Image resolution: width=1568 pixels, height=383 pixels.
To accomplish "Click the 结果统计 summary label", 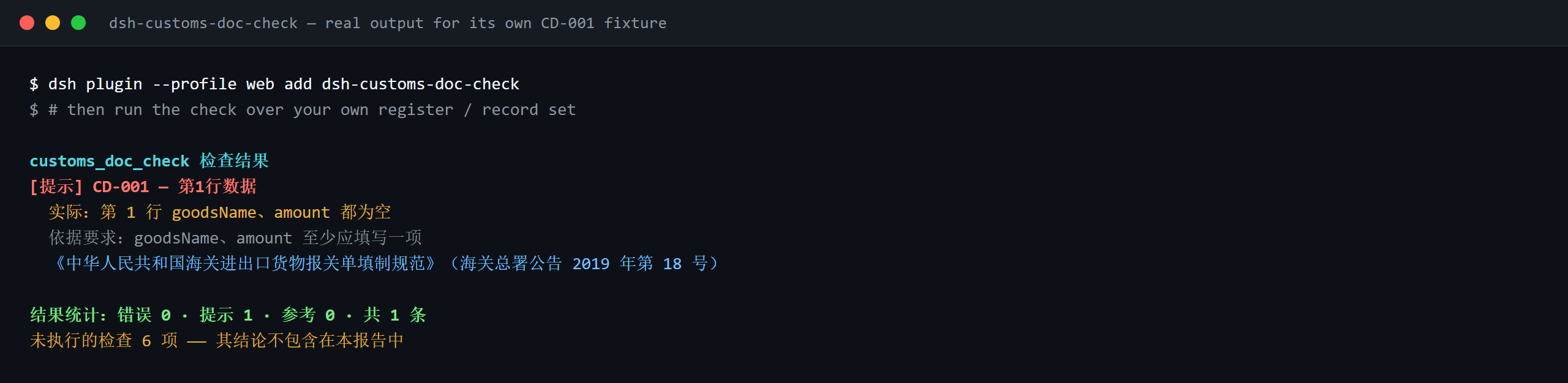I will tap(69, 315).
